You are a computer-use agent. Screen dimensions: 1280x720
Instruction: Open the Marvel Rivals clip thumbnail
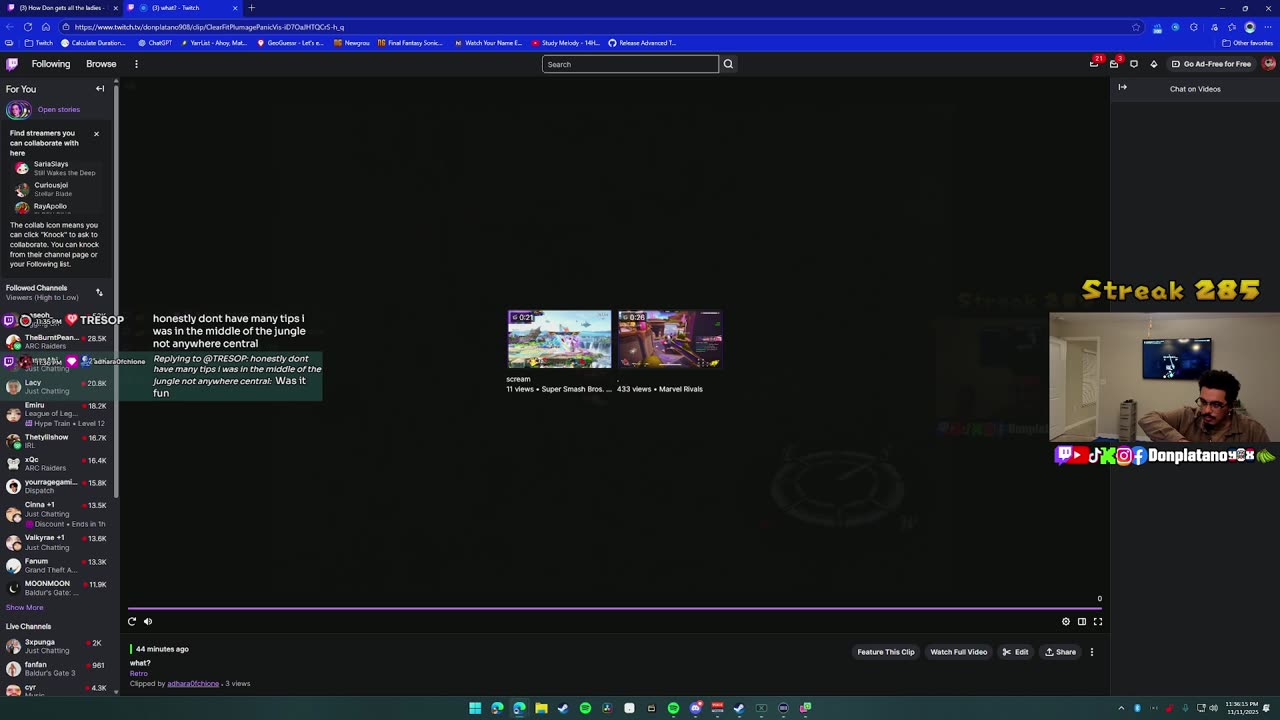[x=670, y=340]
